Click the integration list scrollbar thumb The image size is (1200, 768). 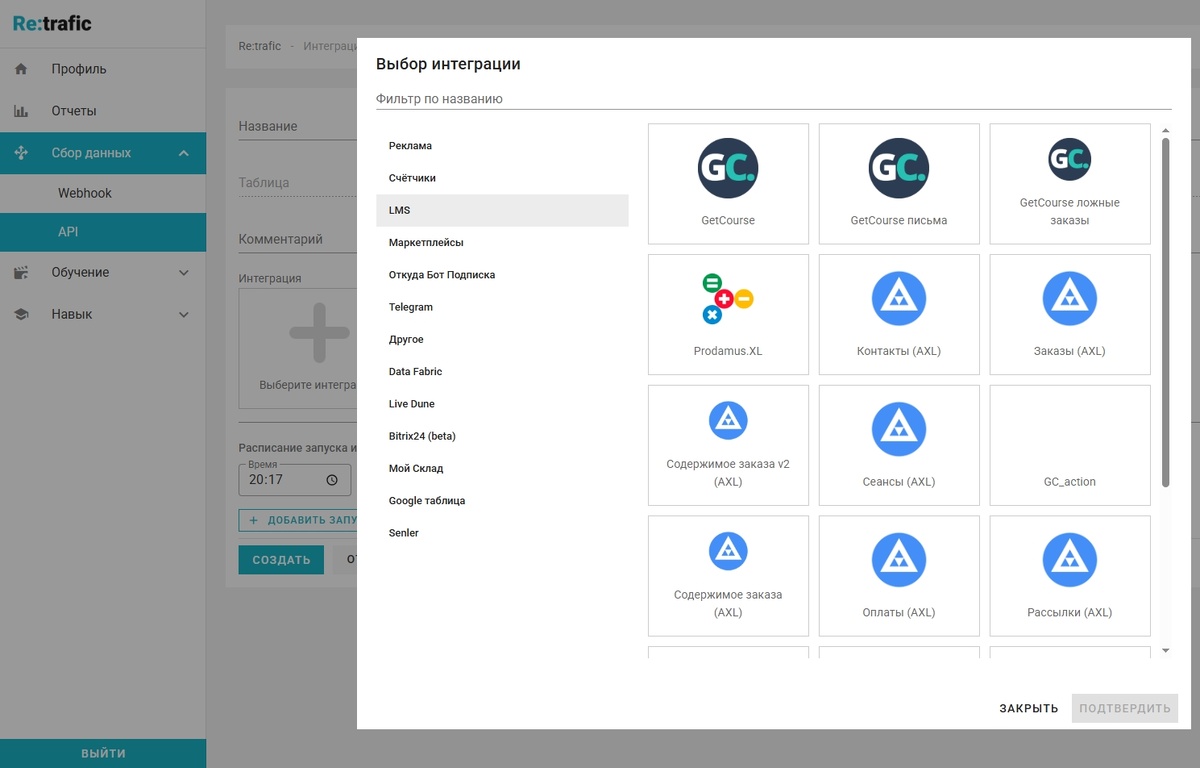click(1165, 313)
